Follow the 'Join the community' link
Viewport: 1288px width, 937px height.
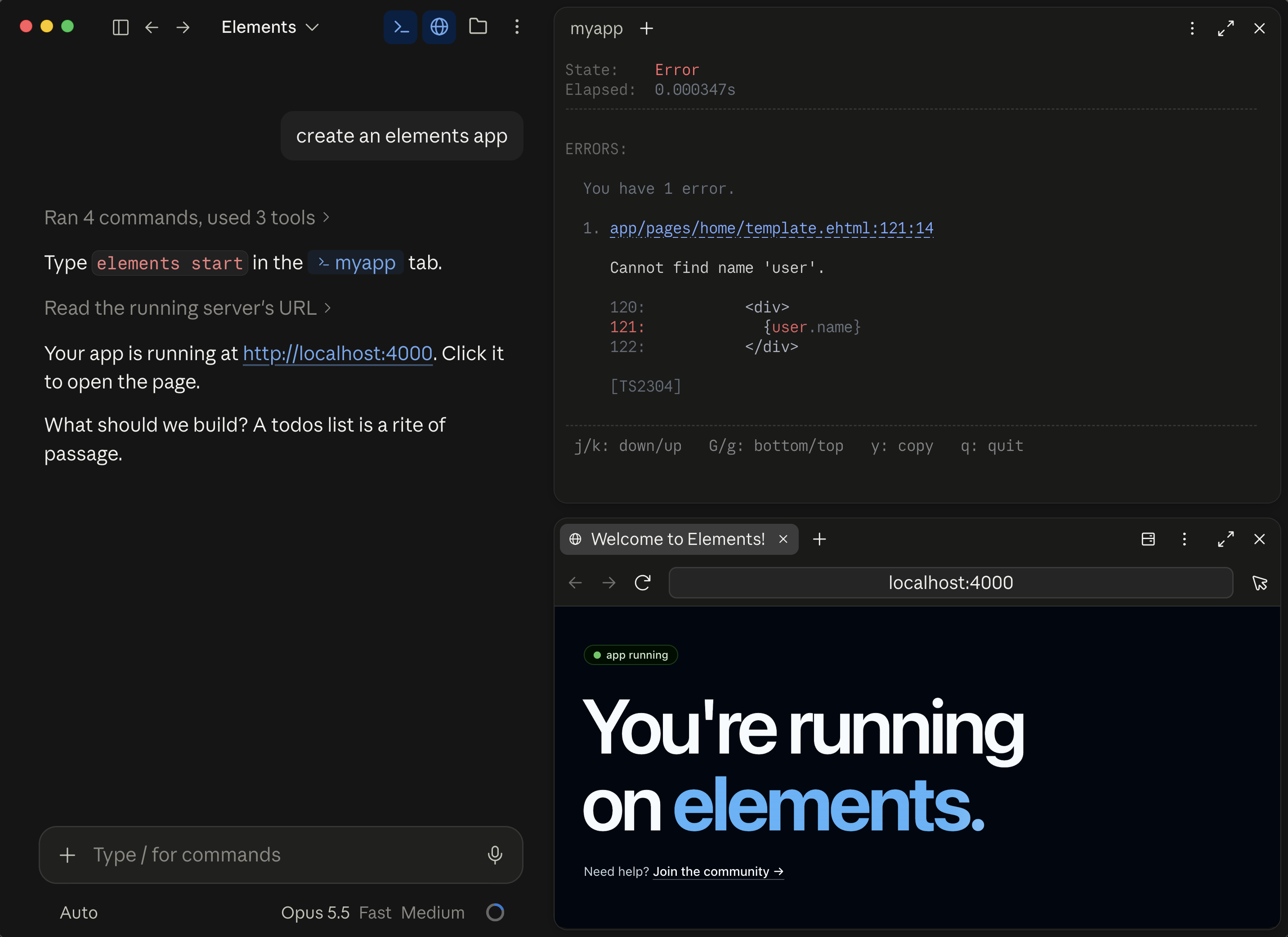[718, 872]
